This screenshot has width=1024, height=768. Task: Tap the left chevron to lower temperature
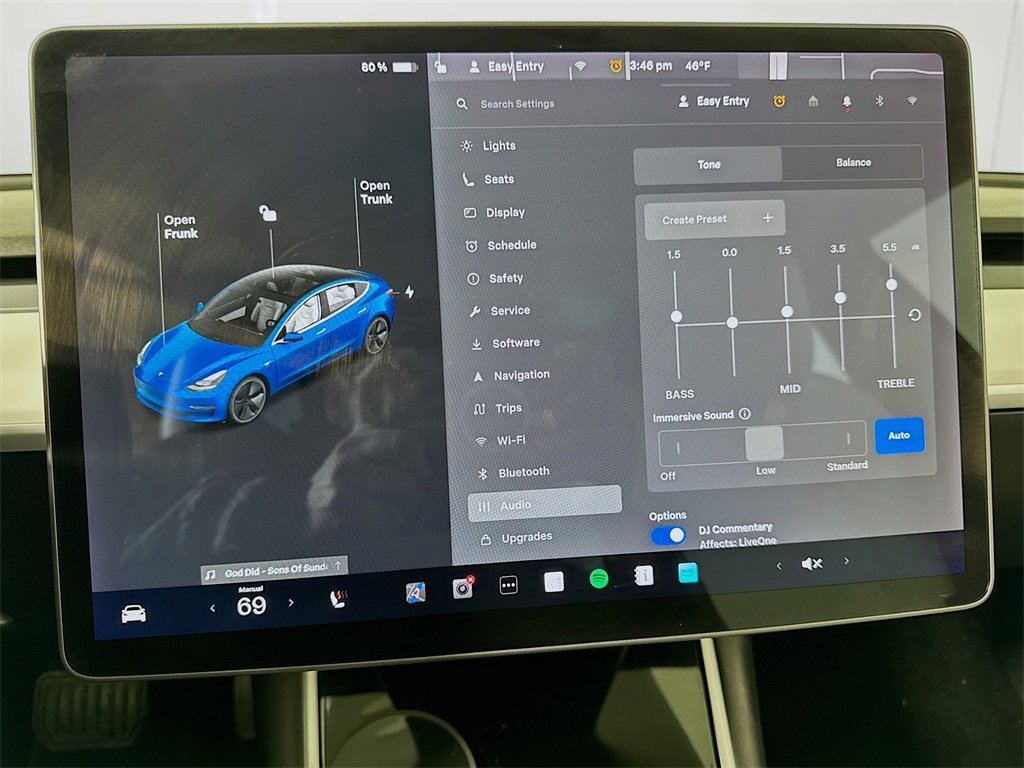click(211, 604)
